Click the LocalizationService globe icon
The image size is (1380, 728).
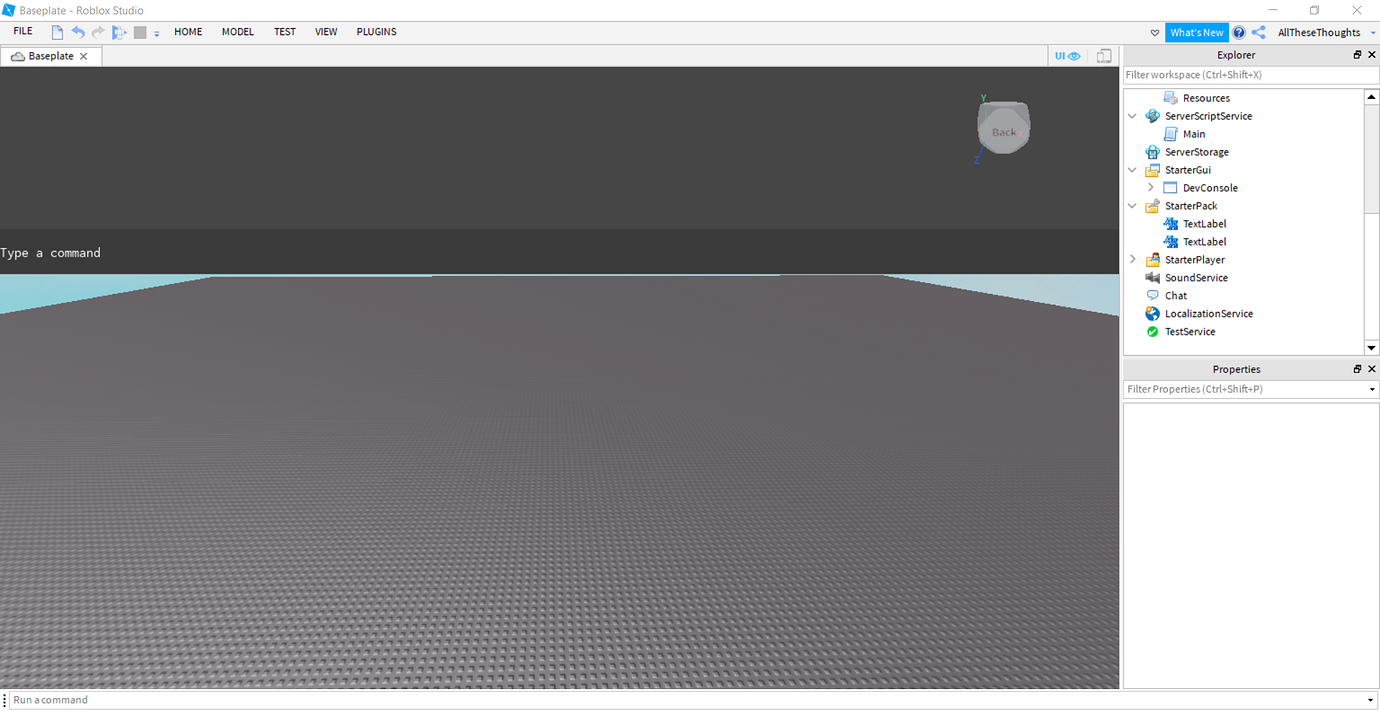coord(1153,314)
